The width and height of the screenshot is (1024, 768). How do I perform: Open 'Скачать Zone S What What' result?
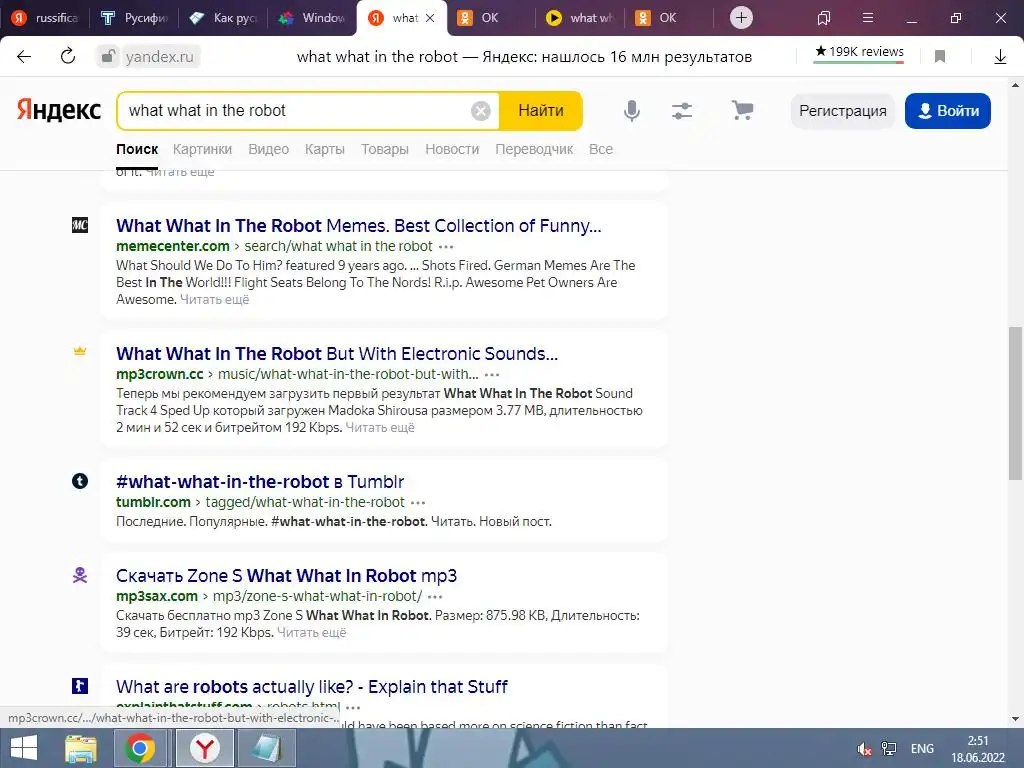tap(287, 576)
